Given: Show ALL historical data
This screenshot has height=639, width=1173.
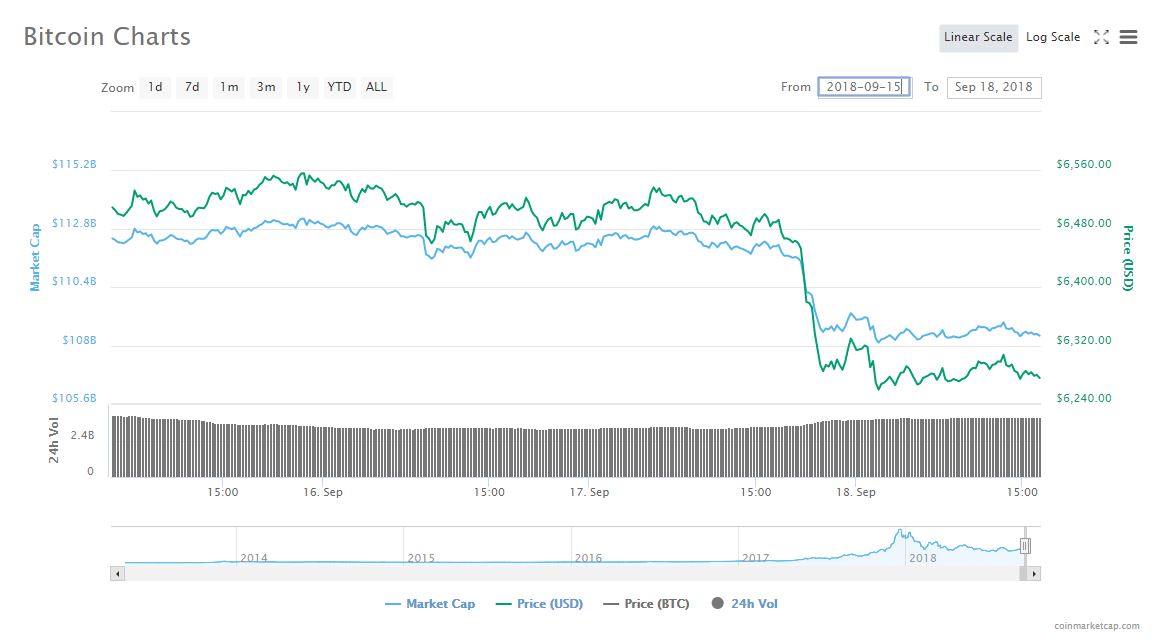Looking at the screenshot, I should click(x=376, y=87).
